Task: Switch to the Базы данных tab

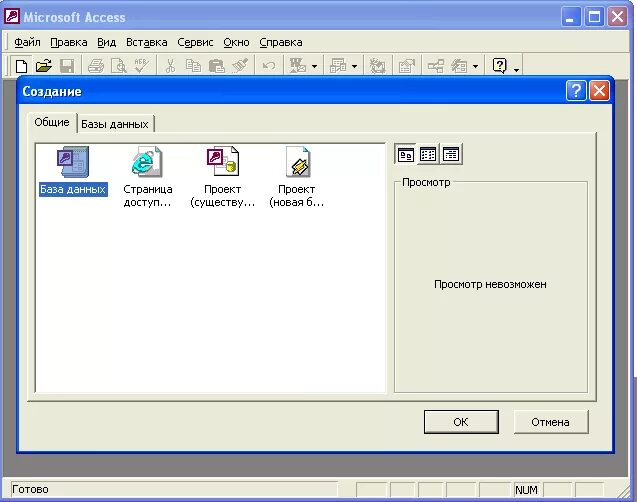Action: click(115, 124)
